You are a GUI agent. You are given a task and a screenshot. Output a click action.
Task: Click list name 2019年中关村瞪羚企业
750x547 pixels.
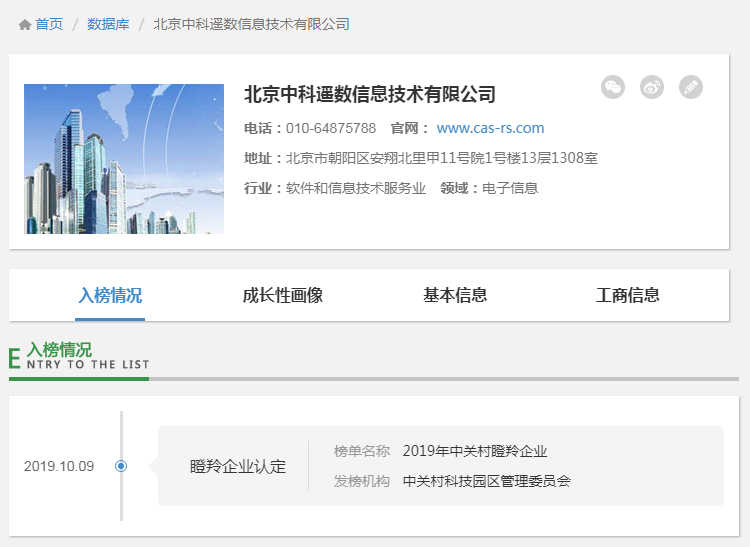[x=475, y=451]
